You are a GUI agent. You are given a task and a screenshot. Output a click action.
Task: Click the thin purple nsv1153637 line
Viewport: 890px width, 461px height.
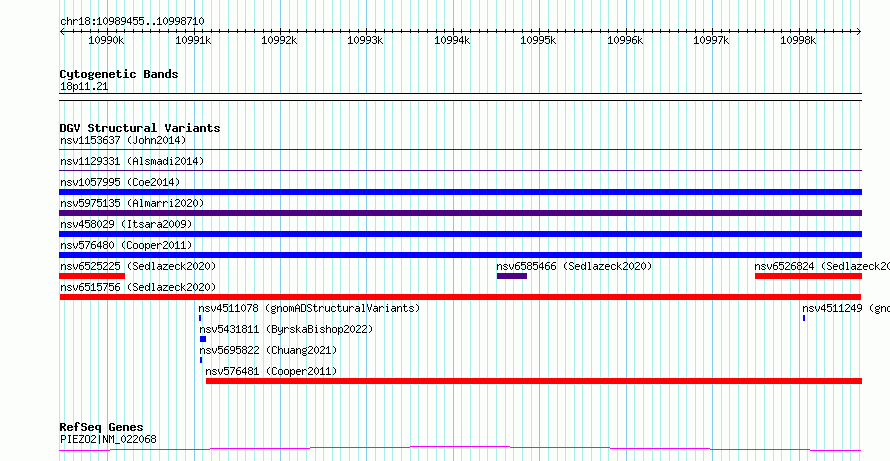click(460, 150)
